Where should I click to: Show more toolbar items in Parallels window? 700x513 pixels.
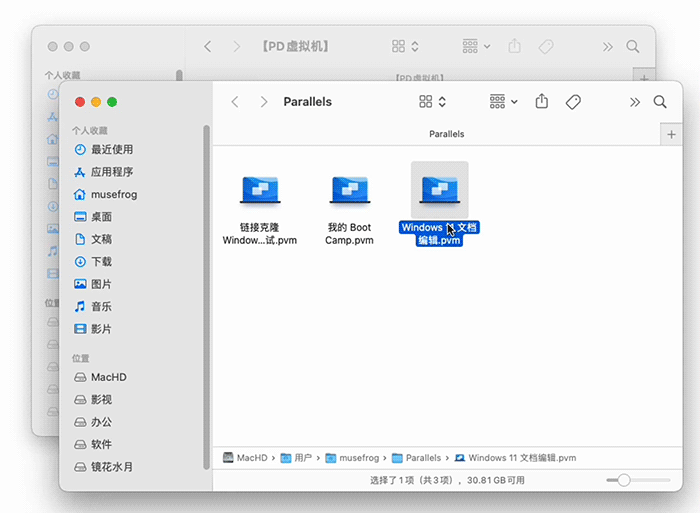[x=635, y=102]
